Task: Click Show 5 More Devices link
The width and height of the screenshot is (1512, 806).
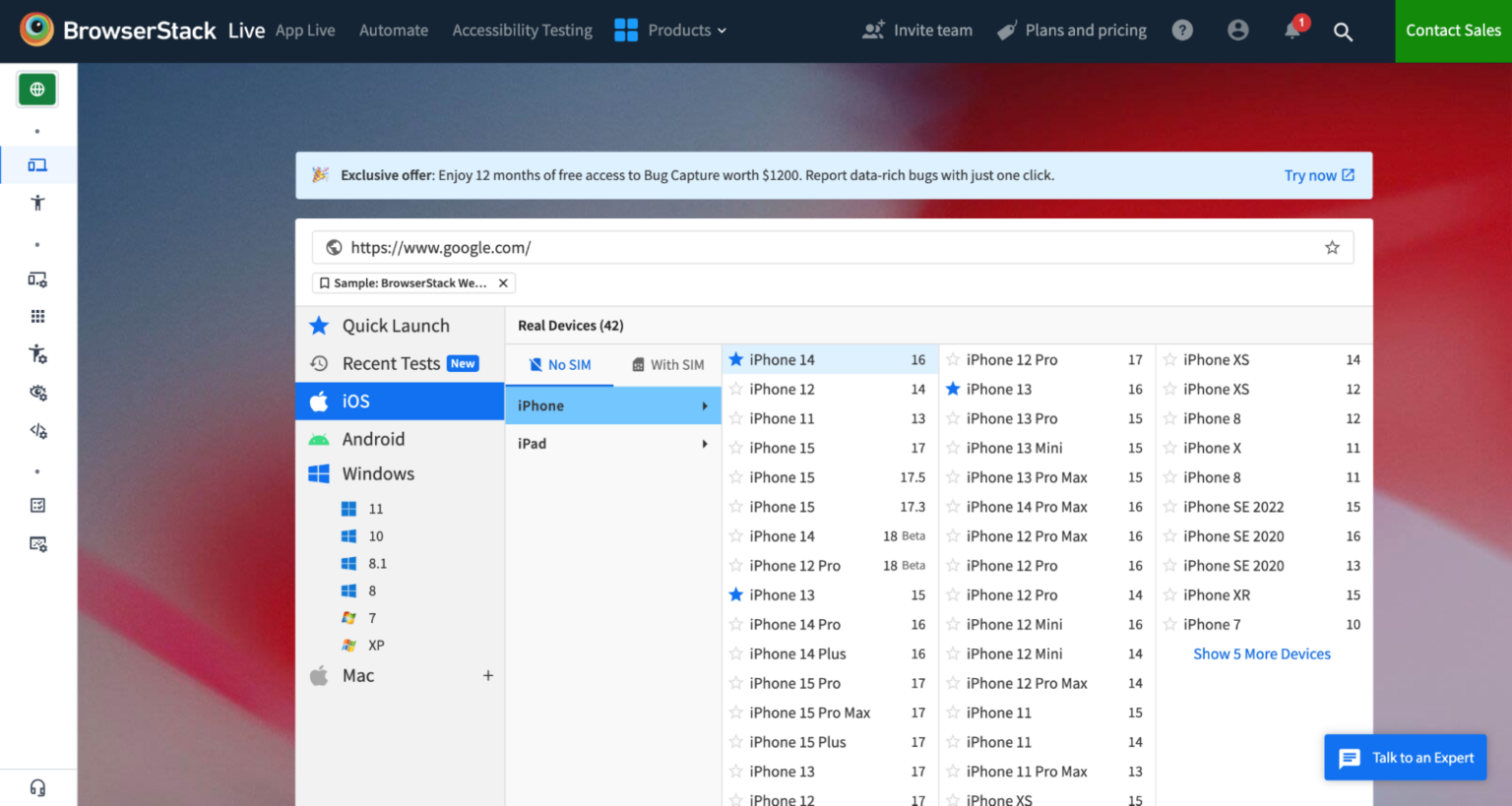Action: 1261,654
